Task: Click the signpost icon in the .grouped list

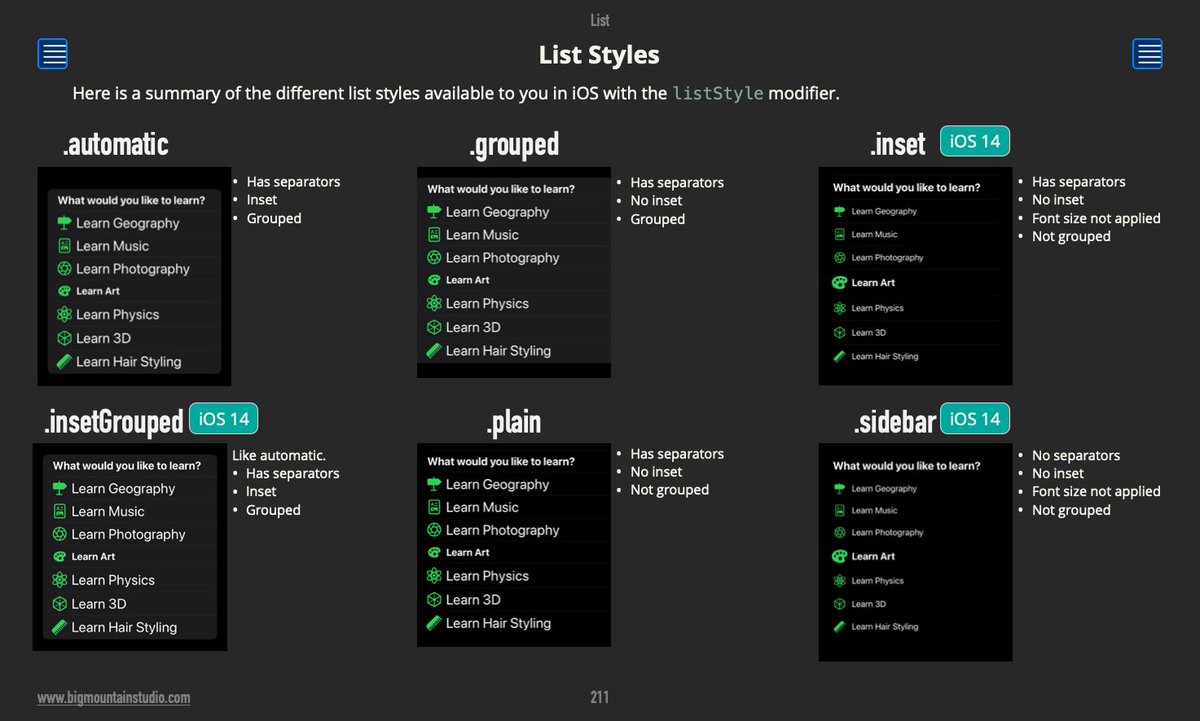Action: (434, 212)
